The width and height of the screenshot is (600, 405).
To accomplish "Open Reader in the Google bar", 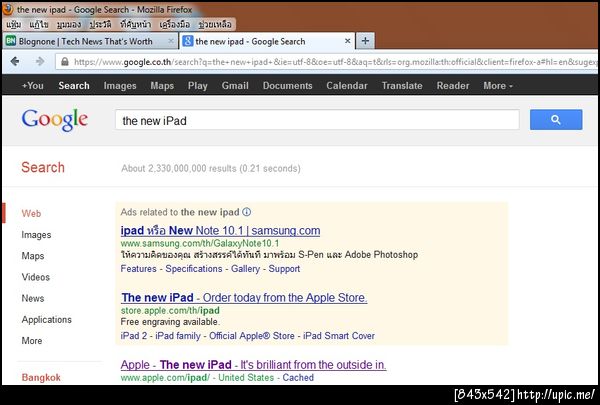I will [453, 85].
